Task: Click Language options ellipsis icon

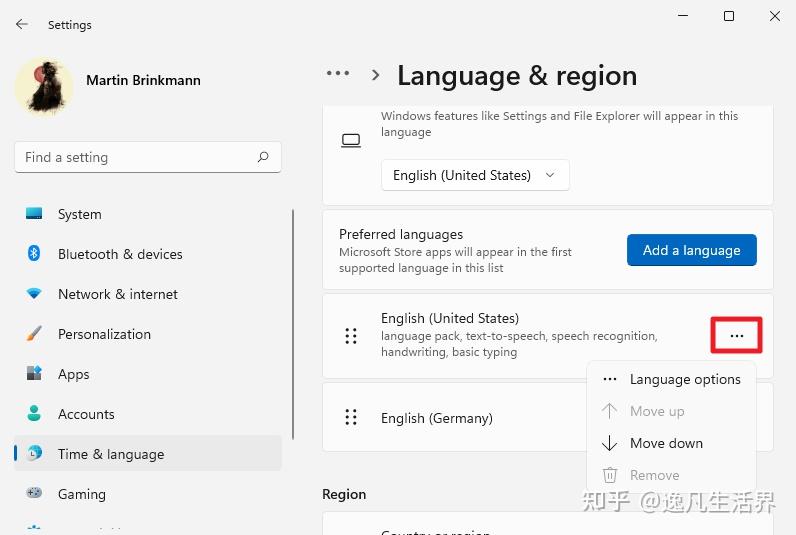Action: pos(610,379)
